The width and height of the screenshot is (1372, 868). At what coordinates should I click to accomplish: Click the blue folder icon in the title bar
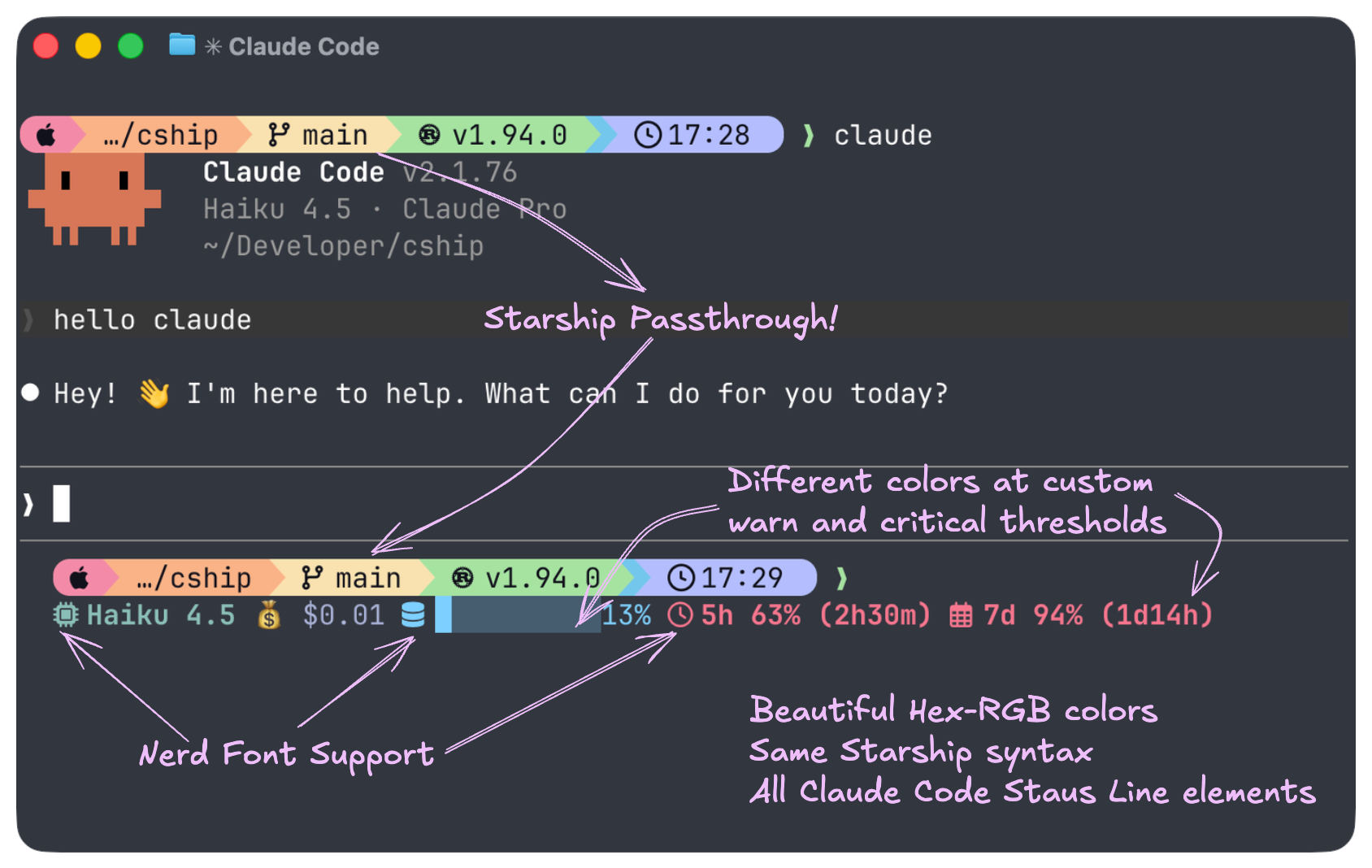[180, 46]
